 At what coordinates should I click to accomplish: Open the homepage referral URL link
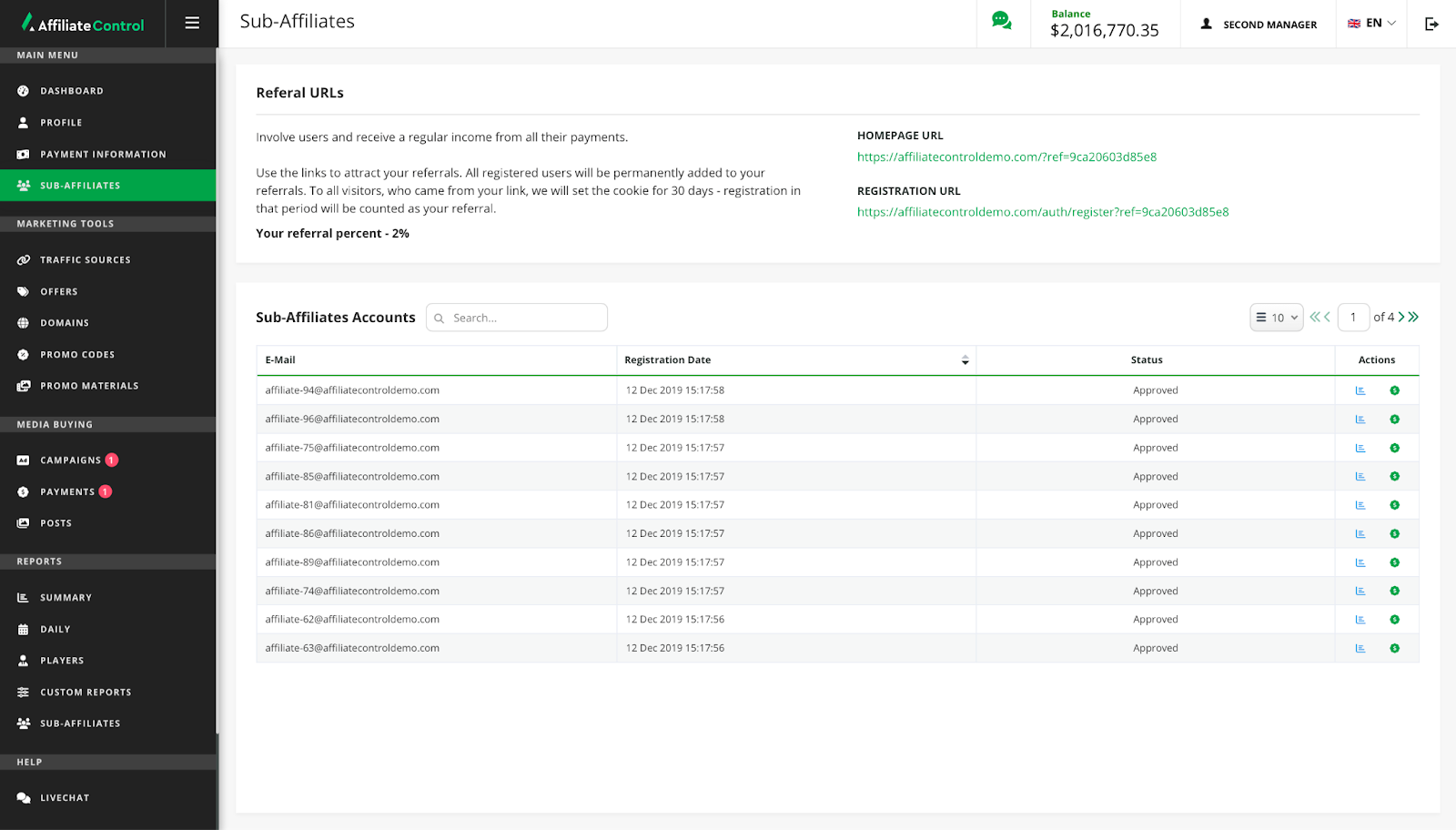coord(1006,157)
